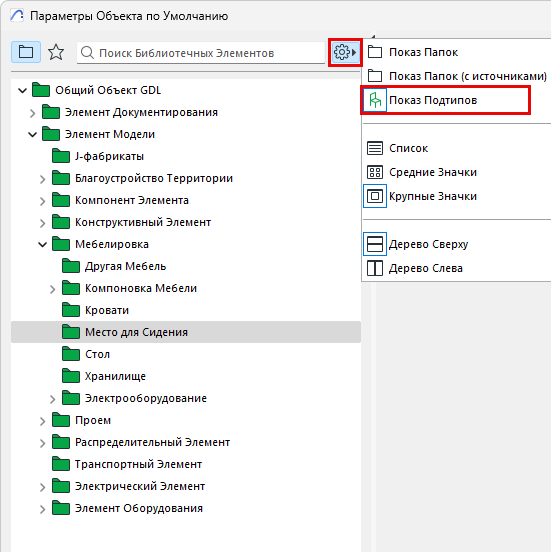Click Общий Объект GDL folder icon
Image resolution: width=551 pixels, height=552 pixels.
41,90
